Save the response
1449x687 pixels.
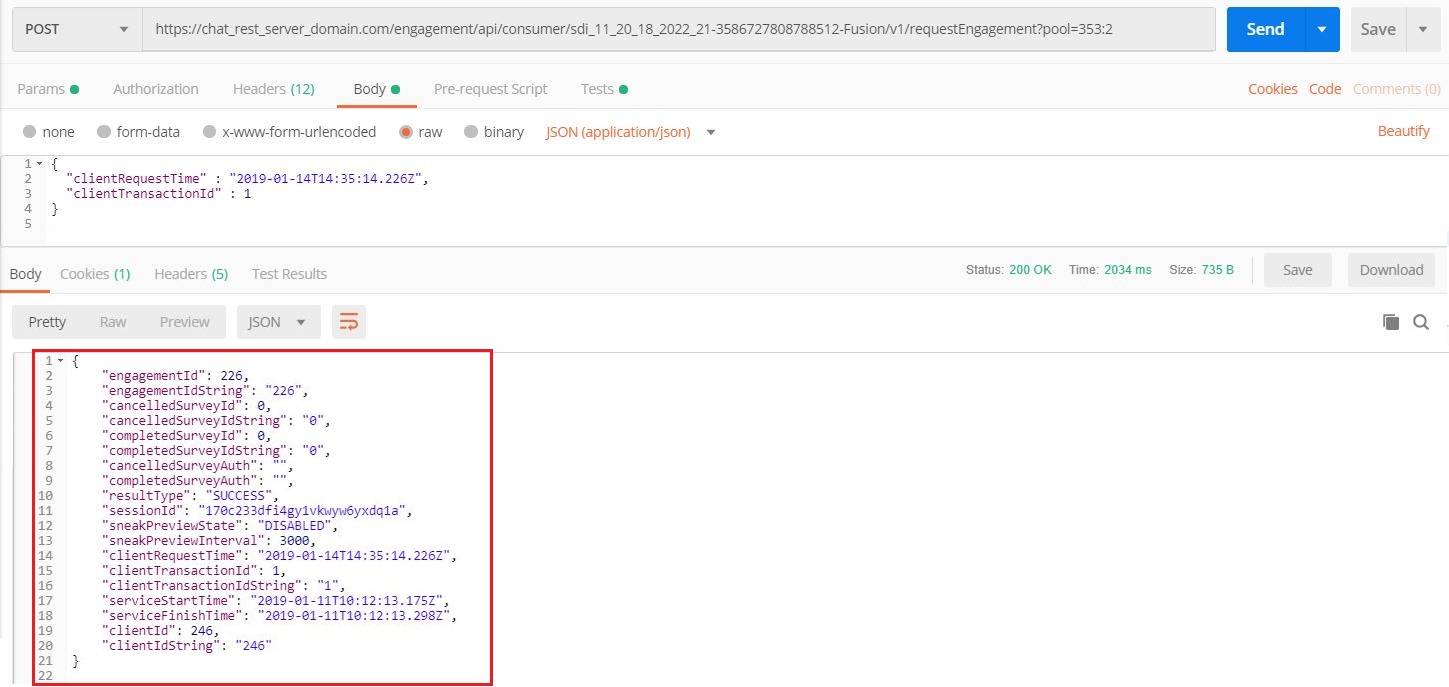click(1297, 270)
